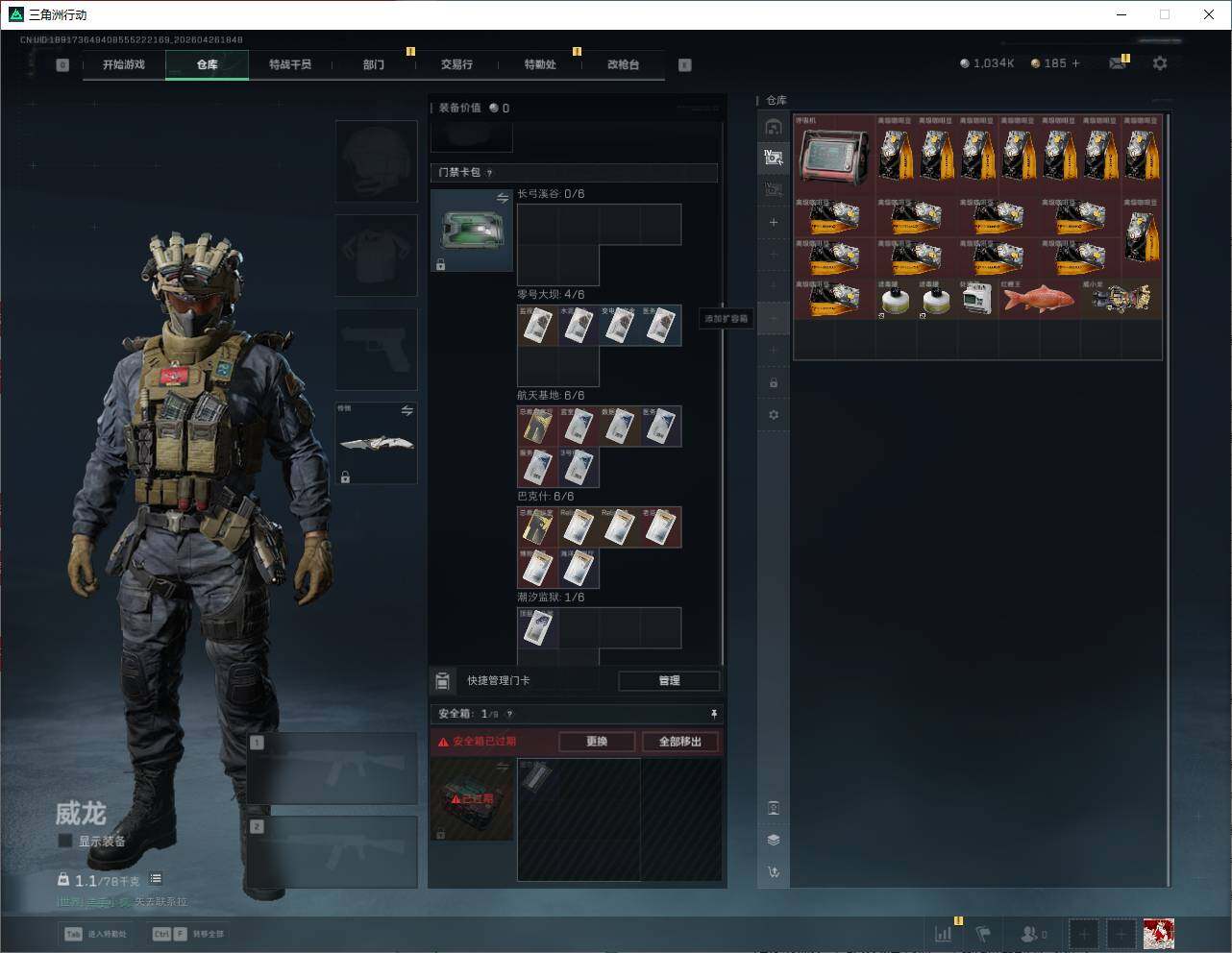Image resolution: width=1232 pixels, height=953 pixels.
Task: Select the 呼吸机 ventilator item
Action: coord(834,156)
